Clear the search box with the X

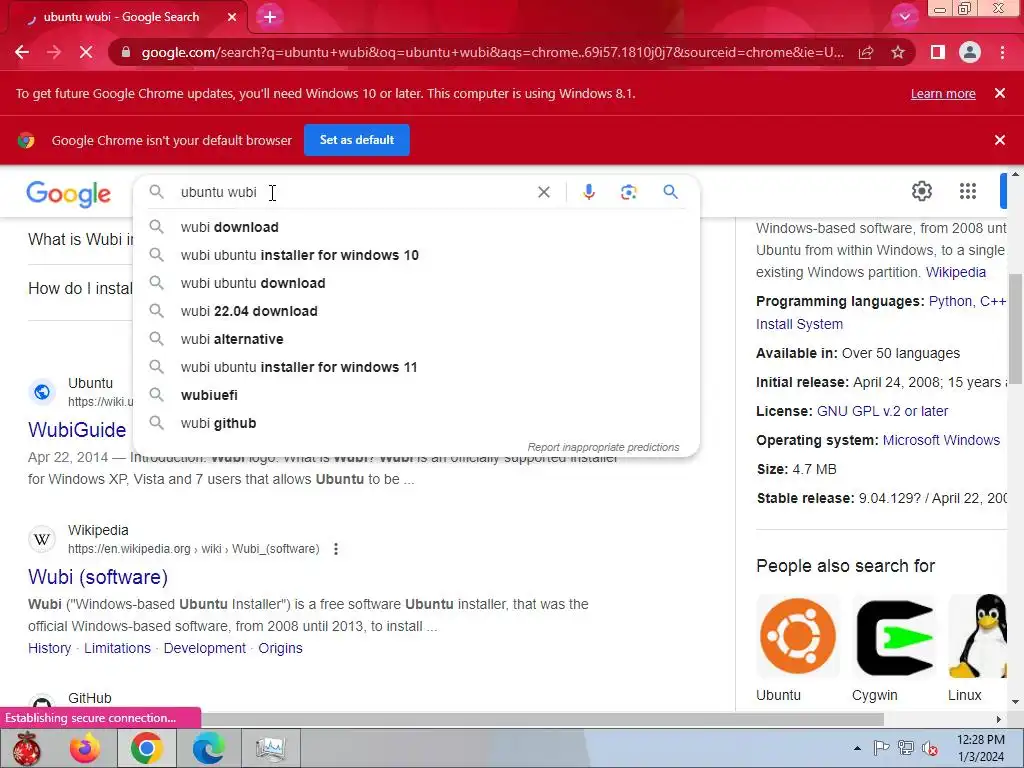click(543, 192)
